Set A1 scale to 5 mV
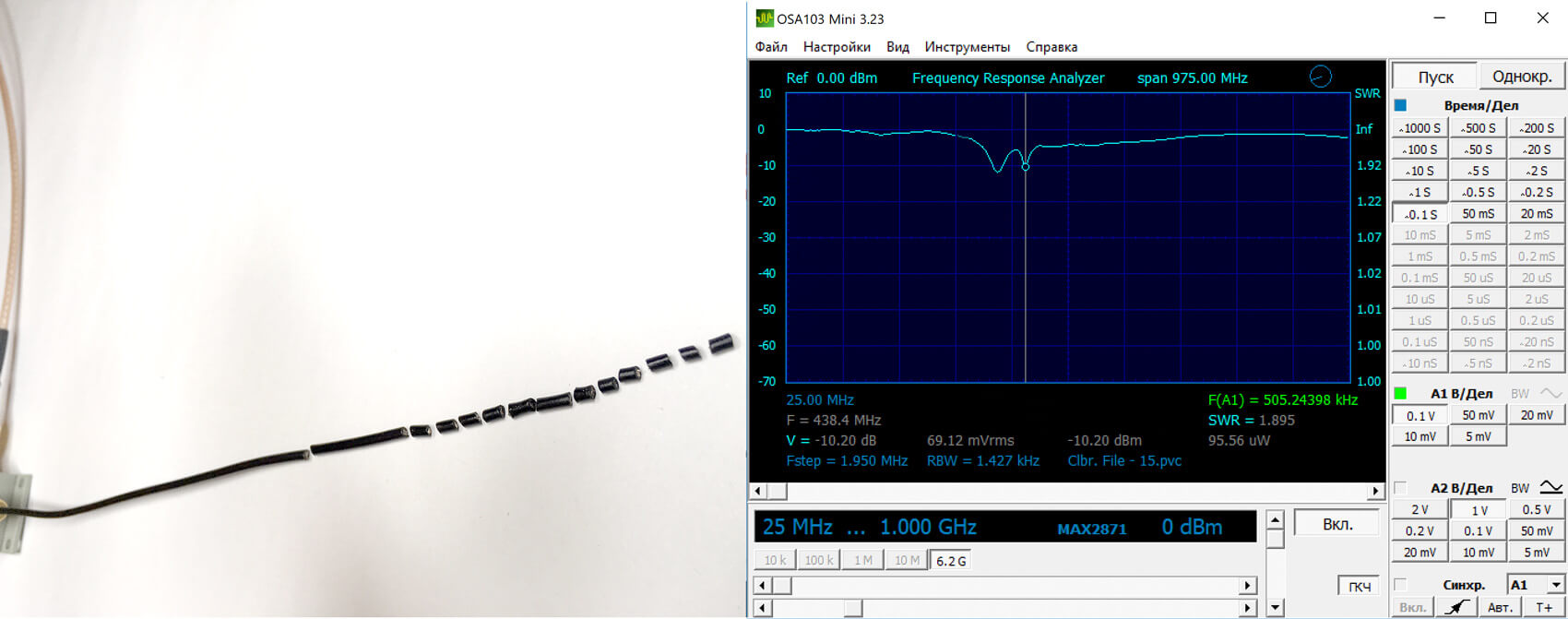The image size is (1568, 619). (1478, 437)
